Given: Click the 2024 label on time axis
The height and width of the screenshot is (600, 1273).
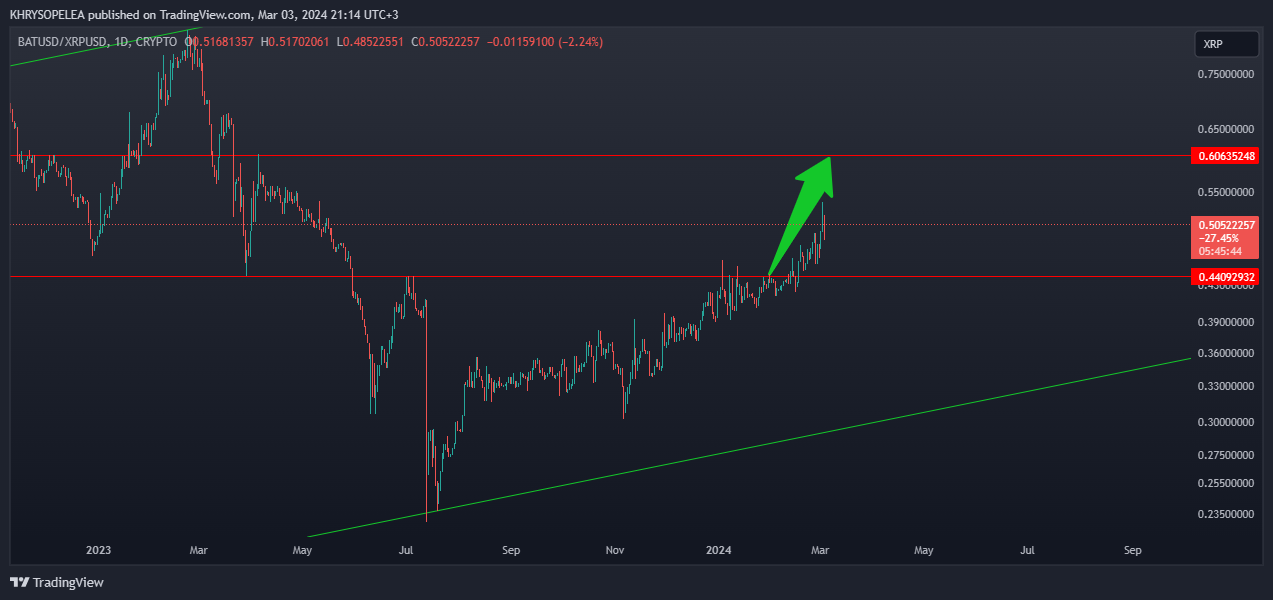Looking at the screenshot, I should coord(719,550).
